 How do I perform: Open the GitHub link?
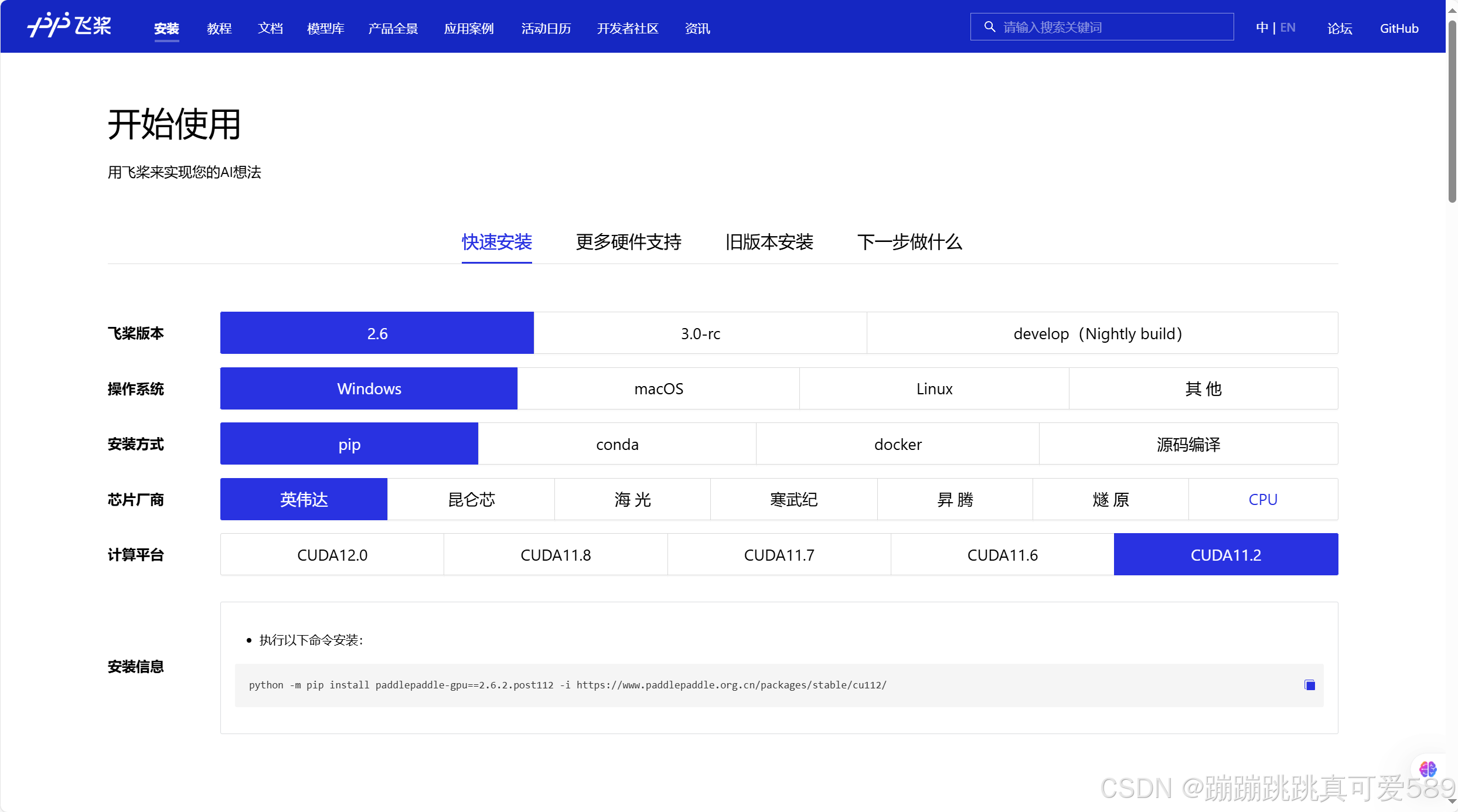1399,28
